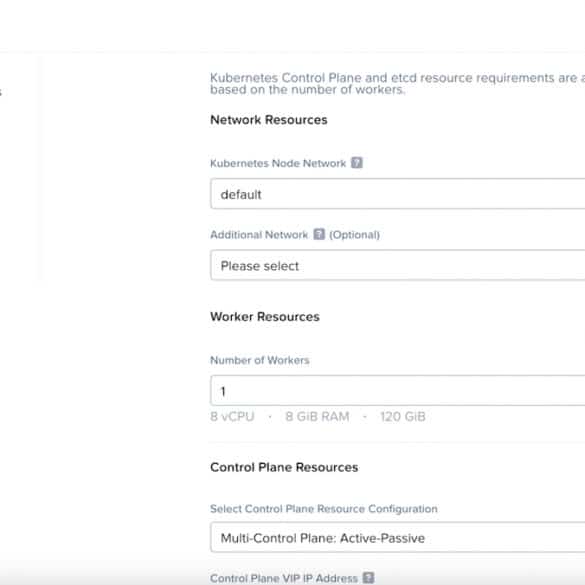The width and height of the screenshot is (585, 585).
Task: Click the 8 vCPU worker spec text
Action: pyautogui.click(x=232, y=416)
